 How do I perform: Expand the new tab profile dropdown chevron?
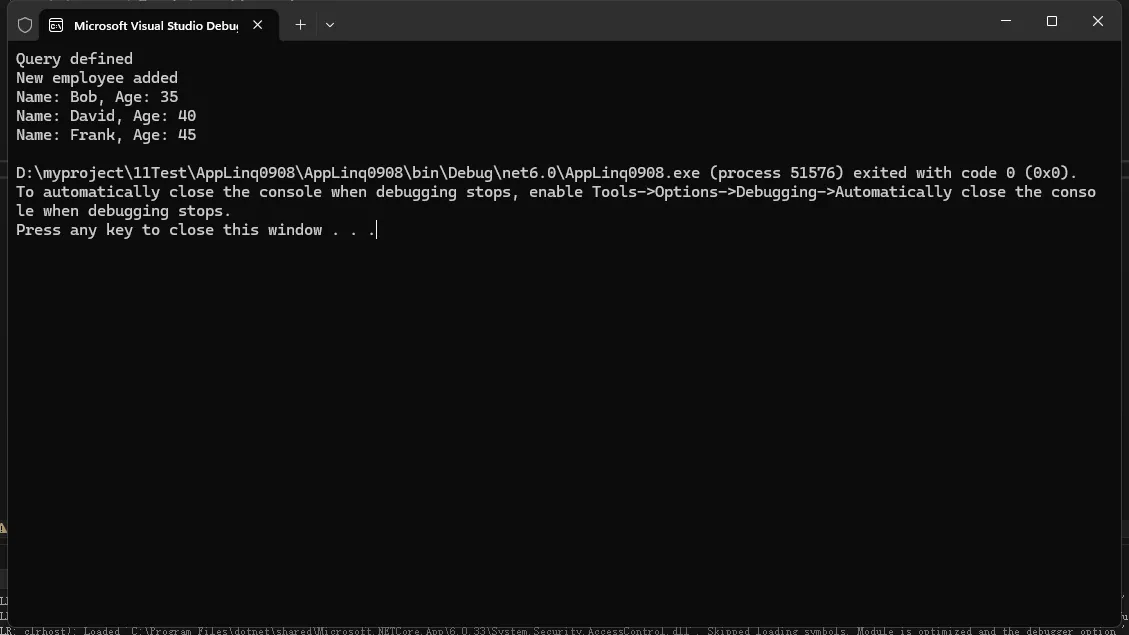coord(330,25)
